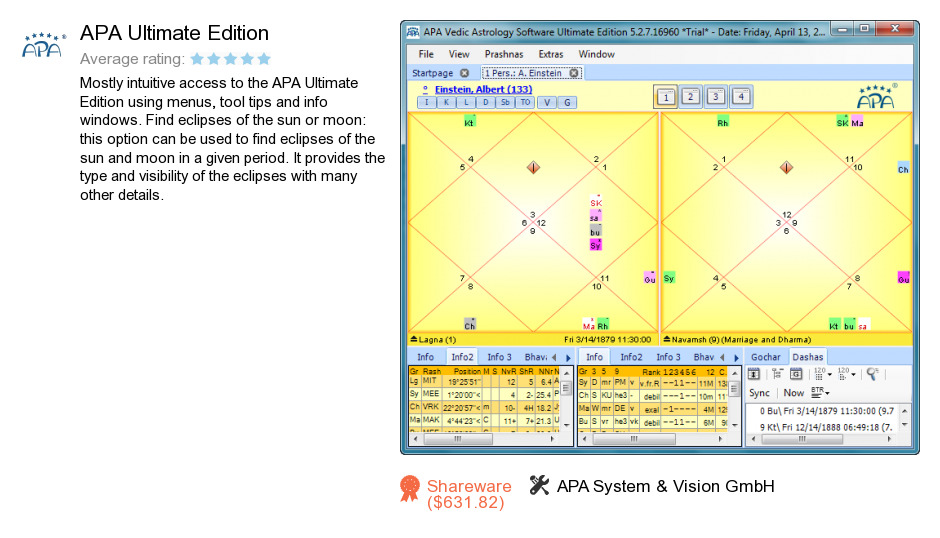Click the fifth rating star
The width and height of the screenshot is (940, 538).
(264, 59)
